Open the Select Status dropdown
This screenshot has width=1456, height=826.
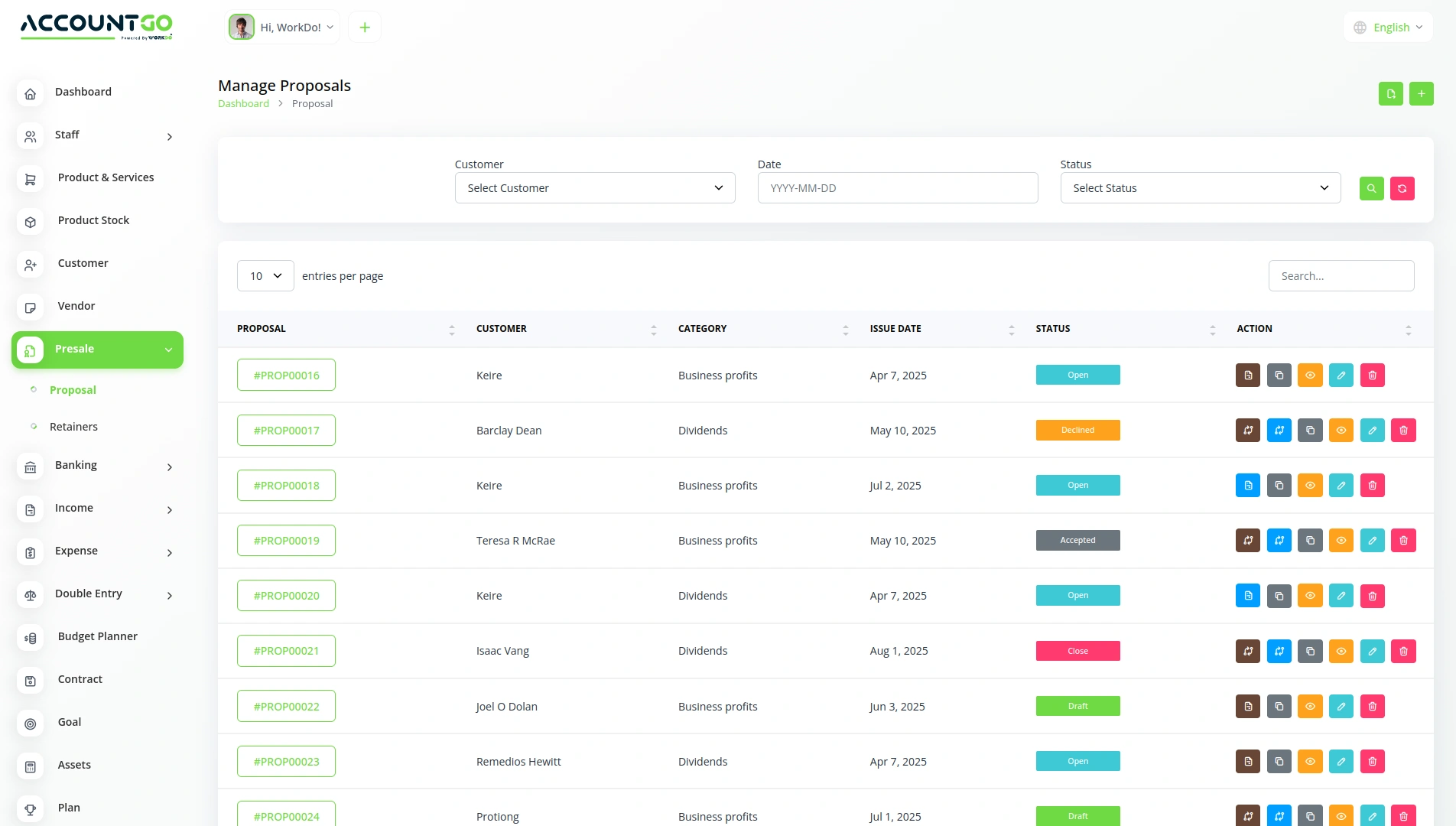click(1200, 188)
